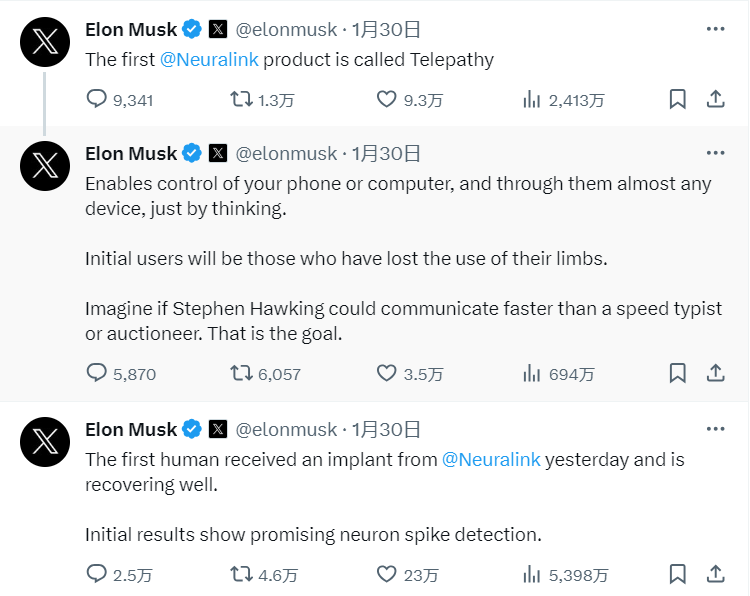Bookmark the first human implant tweet

pos(677,574)
